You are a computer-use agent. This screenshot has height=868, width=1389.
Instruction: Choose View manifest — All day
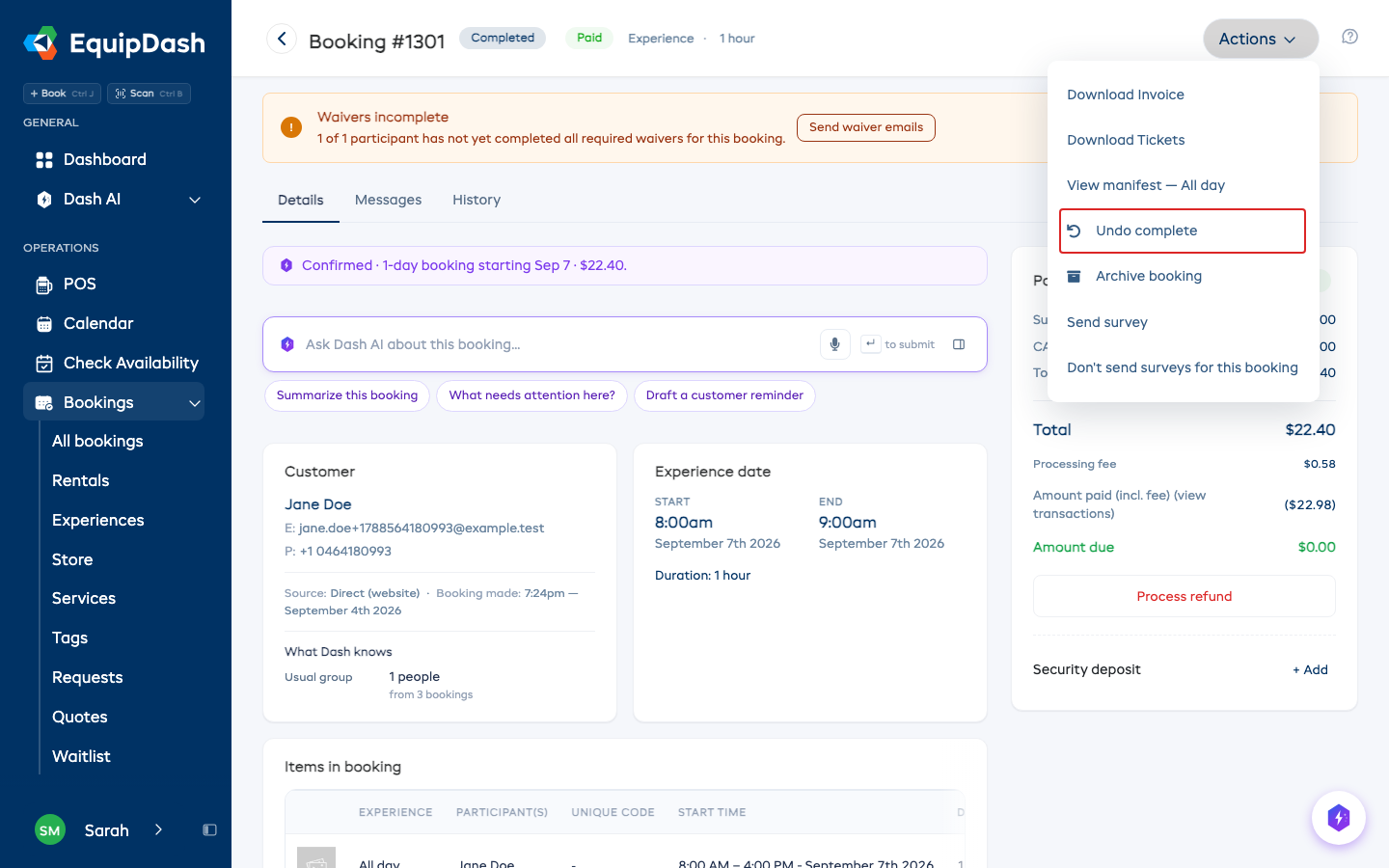click(x=1183, y=185)
